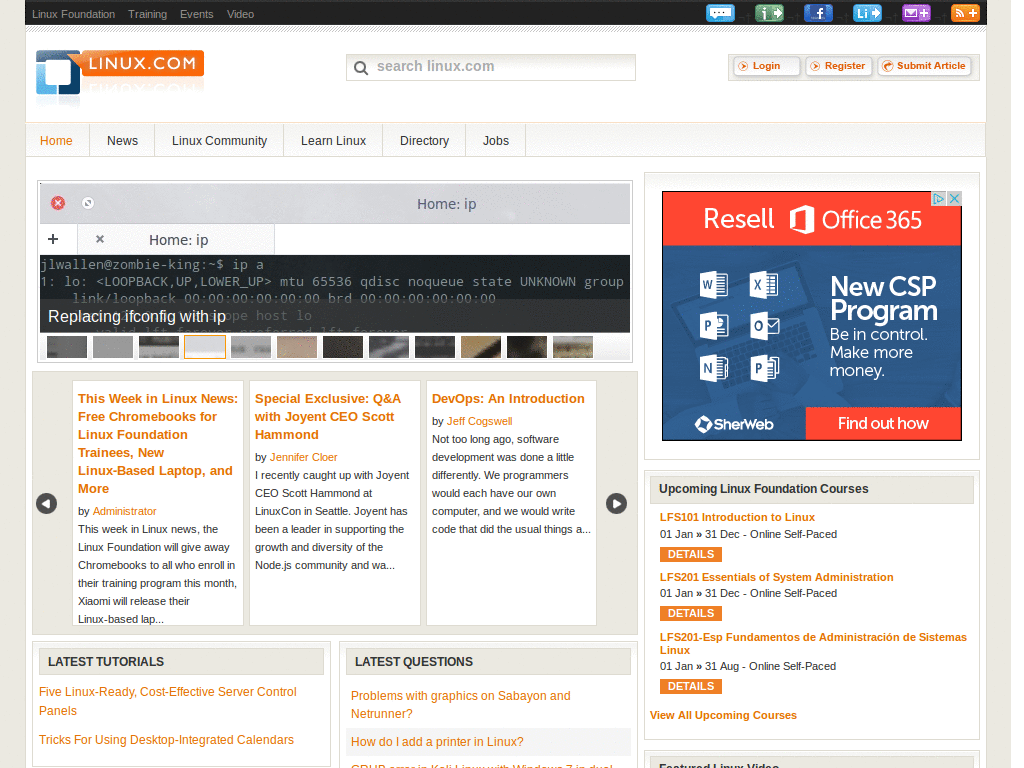Go to previous article with left arrow
Screen dimensions: 1024x768
pos(46,504)
